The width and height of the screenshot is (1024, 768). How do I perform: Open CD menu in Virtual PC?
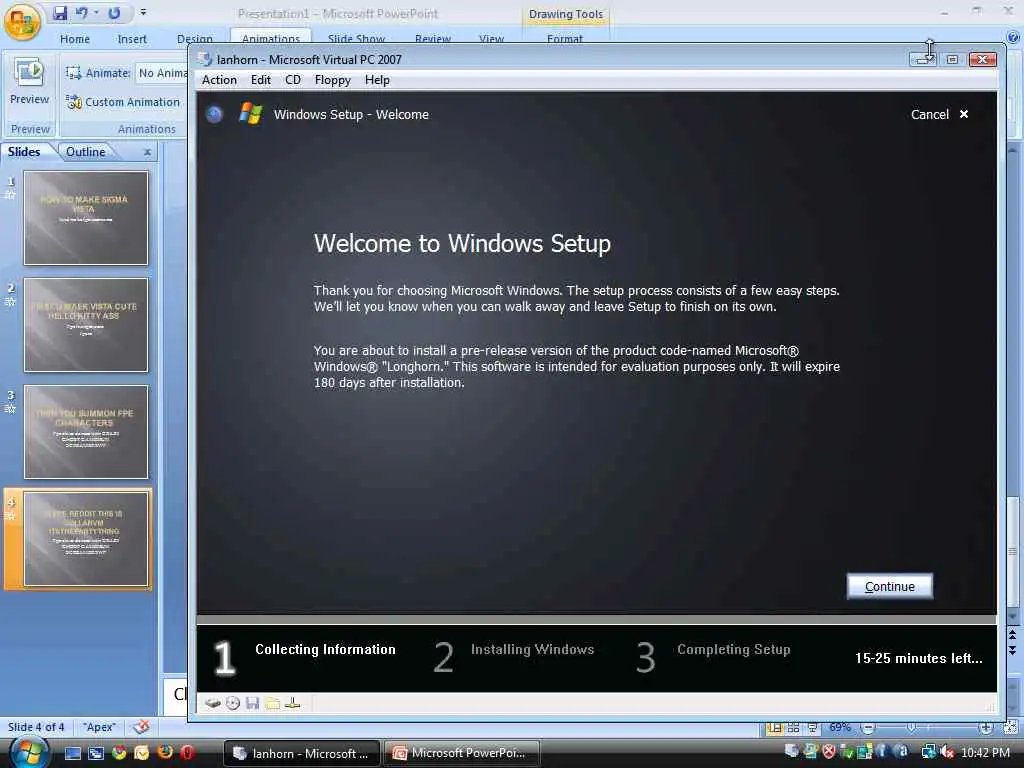click(293, 80)
